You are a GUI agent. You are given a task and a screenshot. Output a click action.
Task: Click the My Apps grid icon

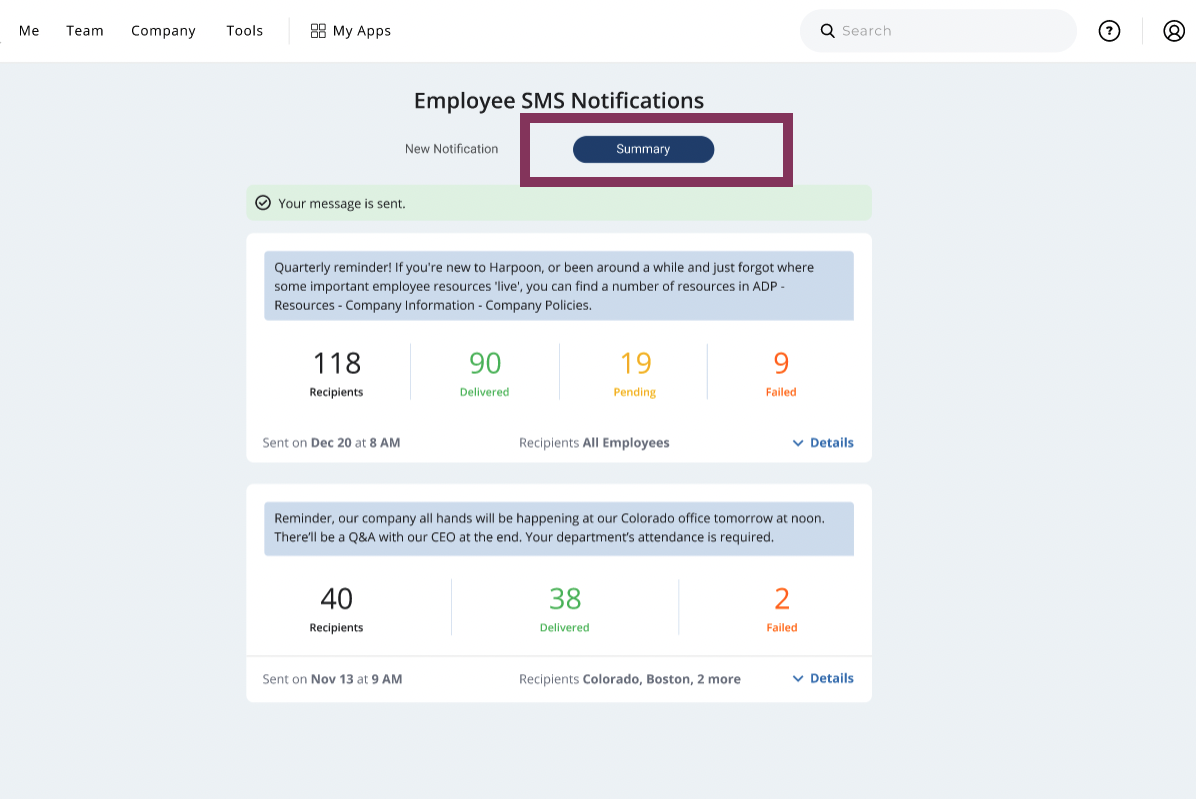coord(318,30)
